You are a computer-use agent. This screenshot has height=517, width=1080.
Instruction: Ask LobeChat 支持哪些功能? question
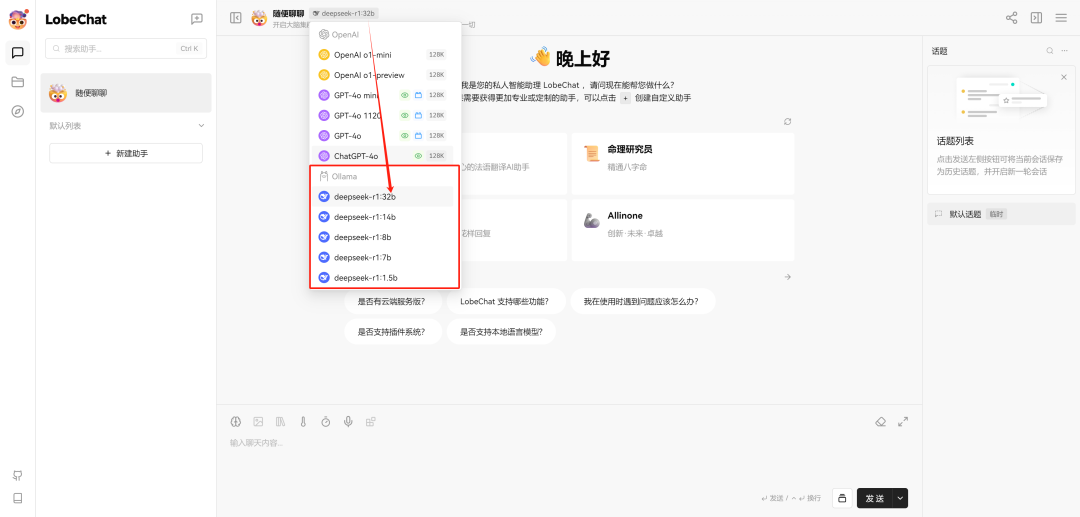click(506, 301)
